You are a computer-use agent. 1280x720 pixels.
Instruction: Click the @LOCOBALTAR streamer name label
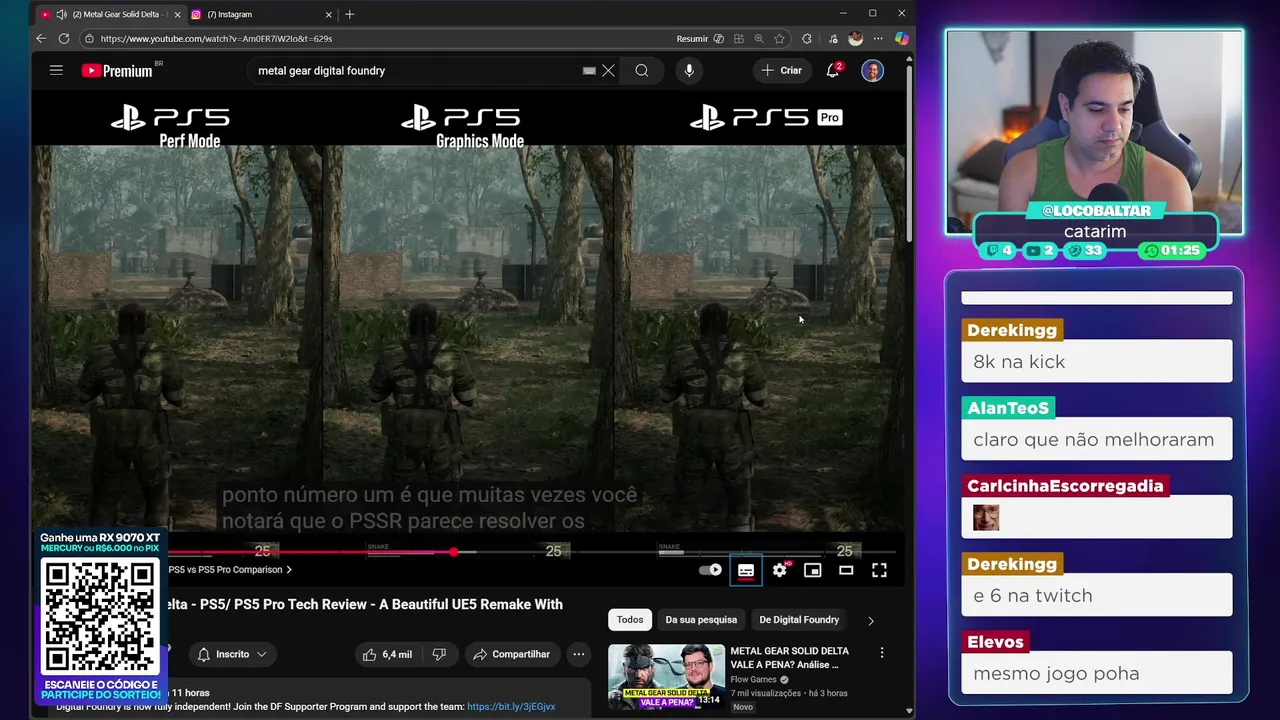[x=1096, y=211]
